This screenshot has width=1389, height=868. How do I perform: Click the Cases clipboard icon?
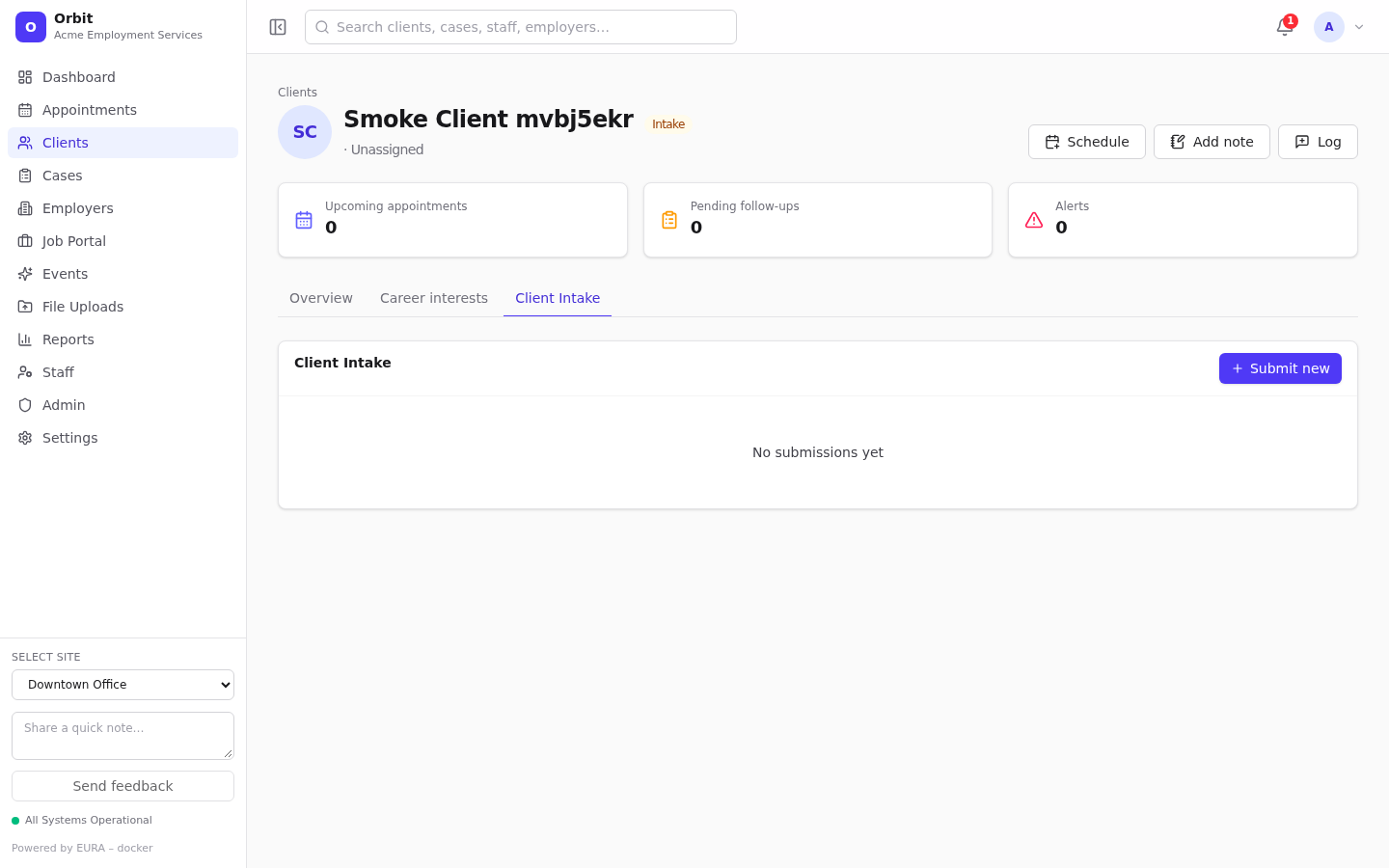[x=25, y=176]
